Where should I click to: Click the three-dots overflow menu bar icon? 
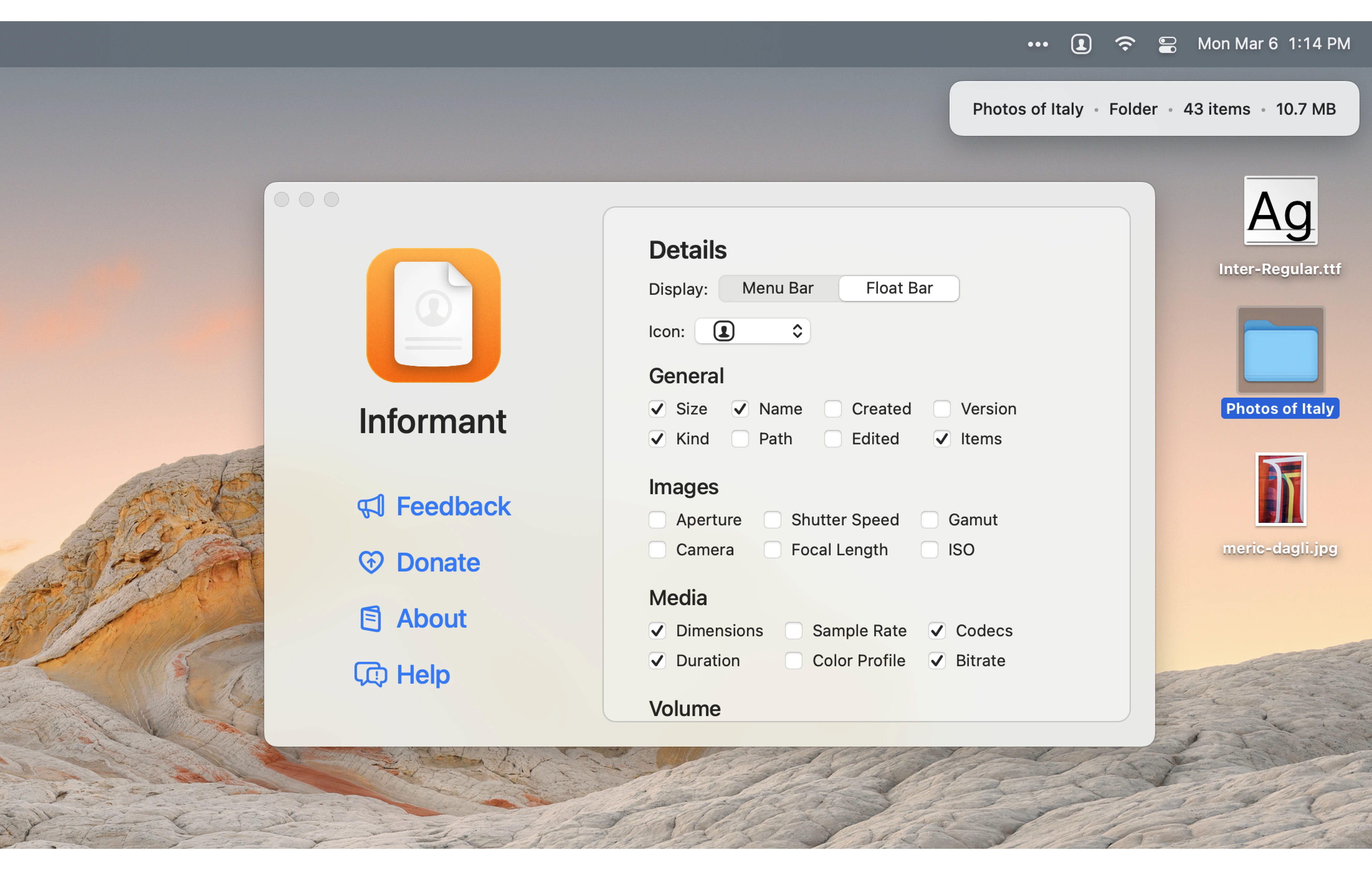click(1037, 44)
